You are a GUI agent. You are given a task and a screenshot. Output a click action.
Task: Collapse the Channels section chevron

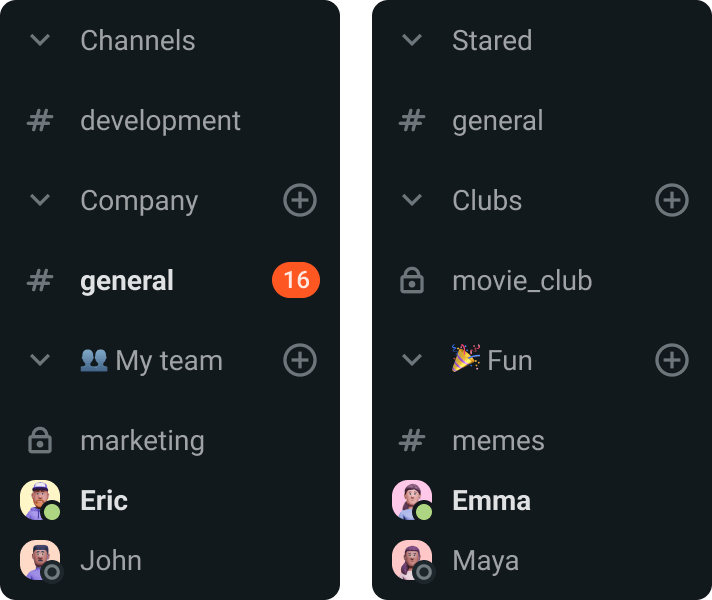pyautogui.click(x=40, y=40)
